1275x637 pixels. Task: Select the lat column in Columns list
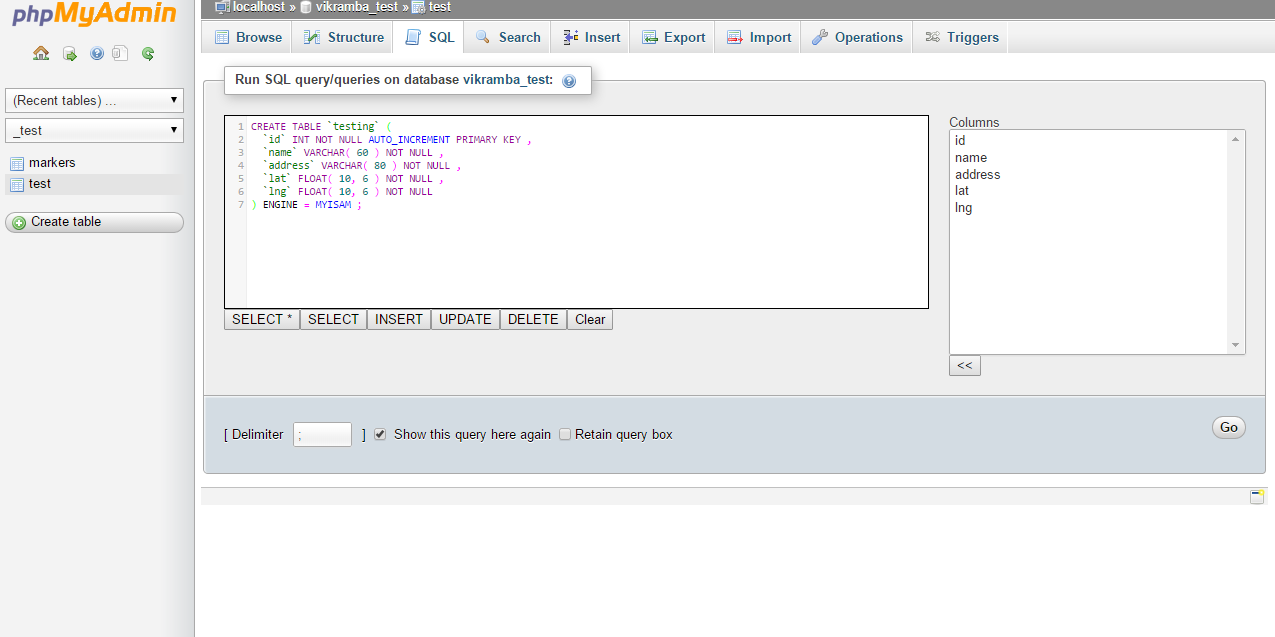[x=1089, y=191]
